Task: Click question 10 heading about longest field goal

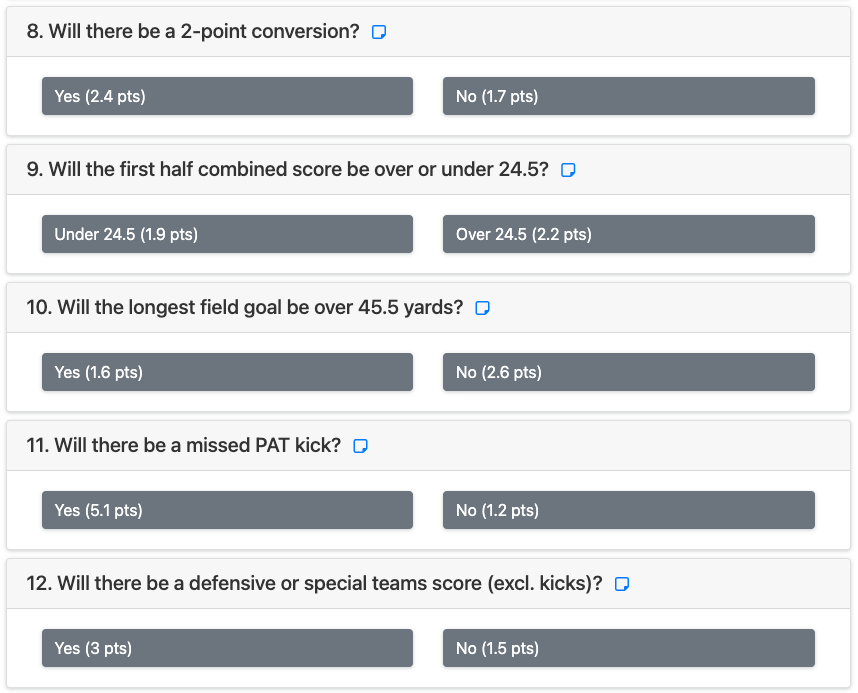Action: pyautogui.click(x=245, y=308)
